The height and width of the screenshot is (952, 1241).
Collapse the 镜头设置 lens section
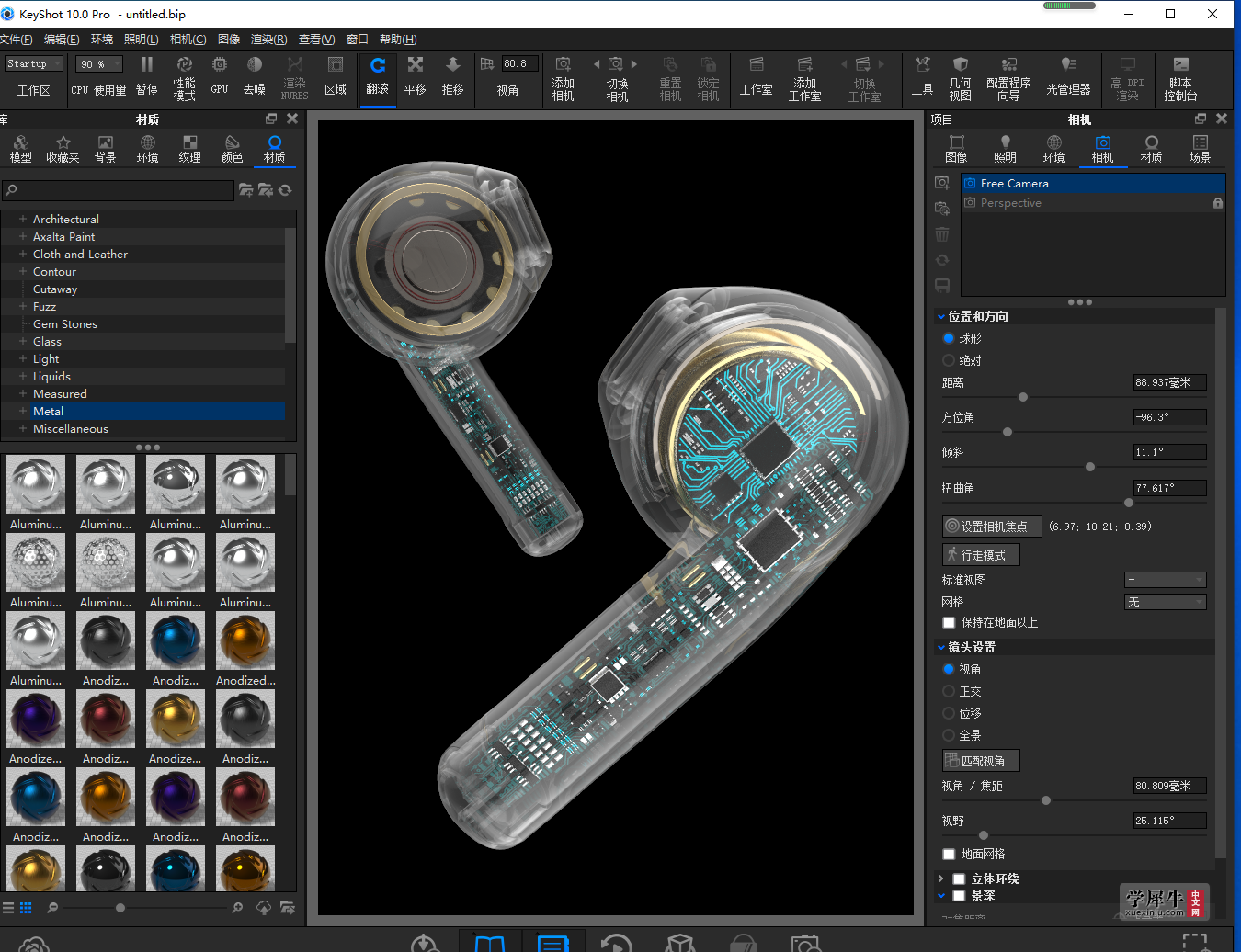[941, 648]
